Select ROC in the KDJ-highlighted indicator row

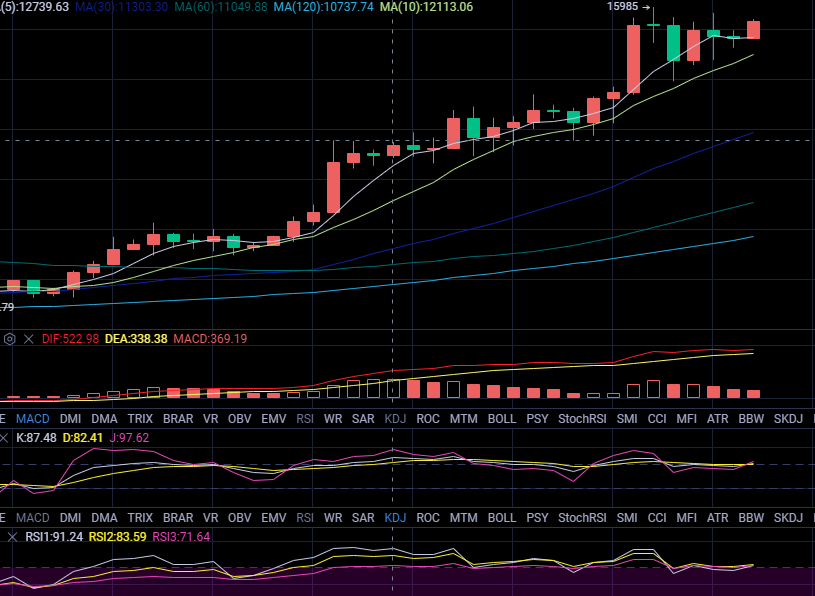point(428,518)
